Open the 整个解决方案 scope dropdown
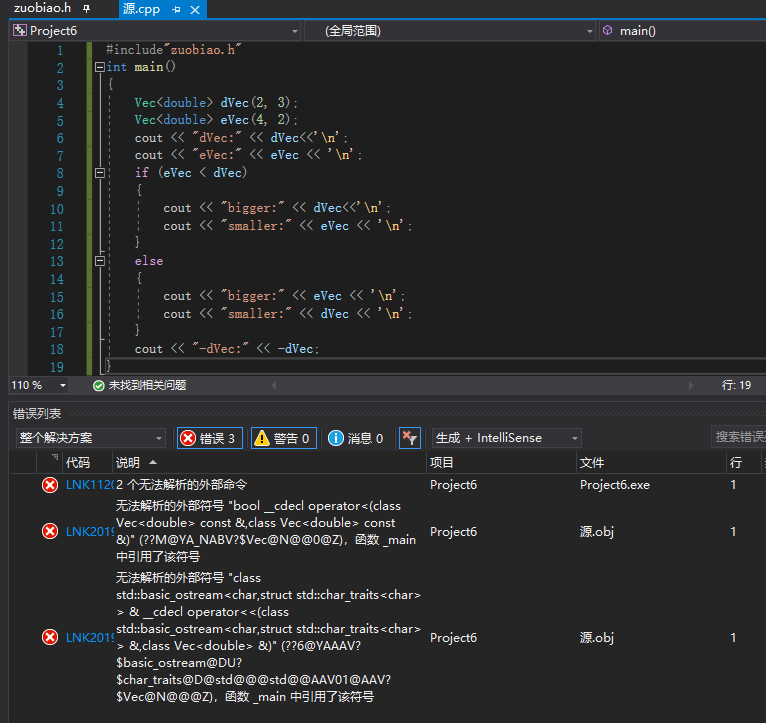The width and height of the screenshot is (766, 723). click(x=90, y=438)
